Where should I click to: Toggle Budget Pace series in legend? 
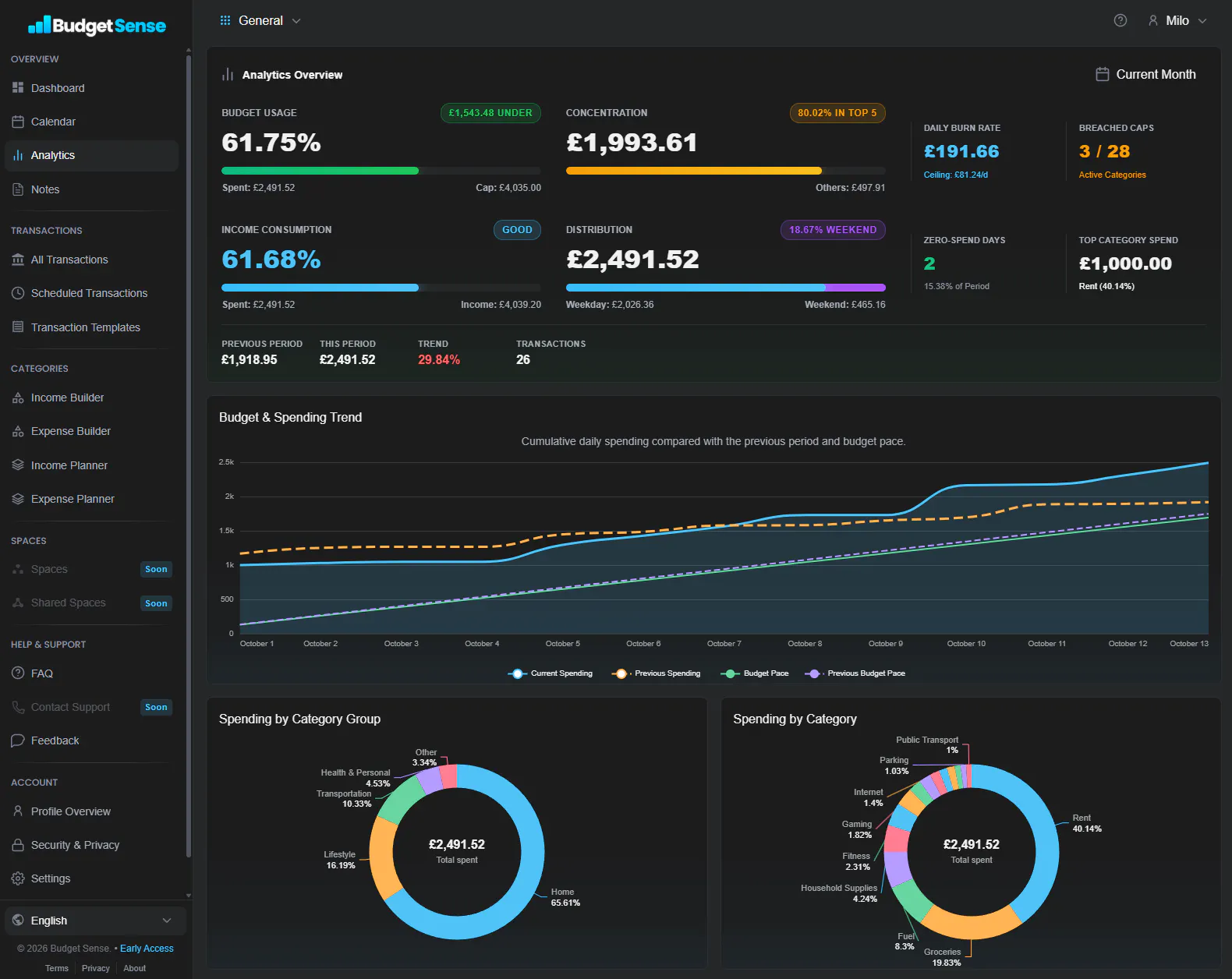point(755,673)
